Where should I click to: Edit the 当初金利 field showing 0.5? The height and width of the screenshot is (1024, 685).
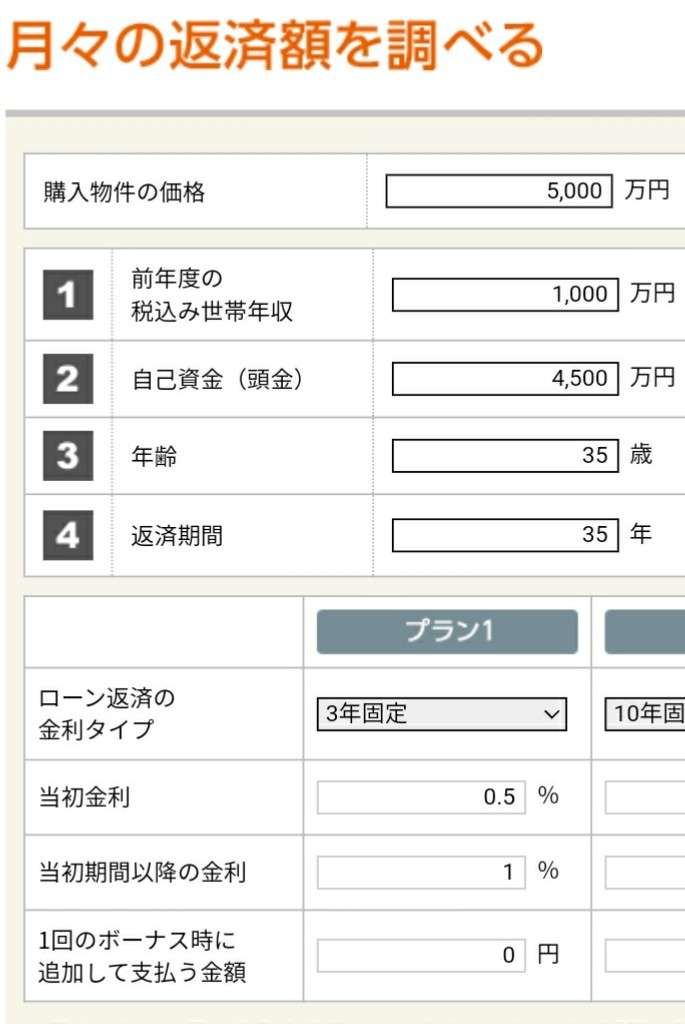click(421, 797)
